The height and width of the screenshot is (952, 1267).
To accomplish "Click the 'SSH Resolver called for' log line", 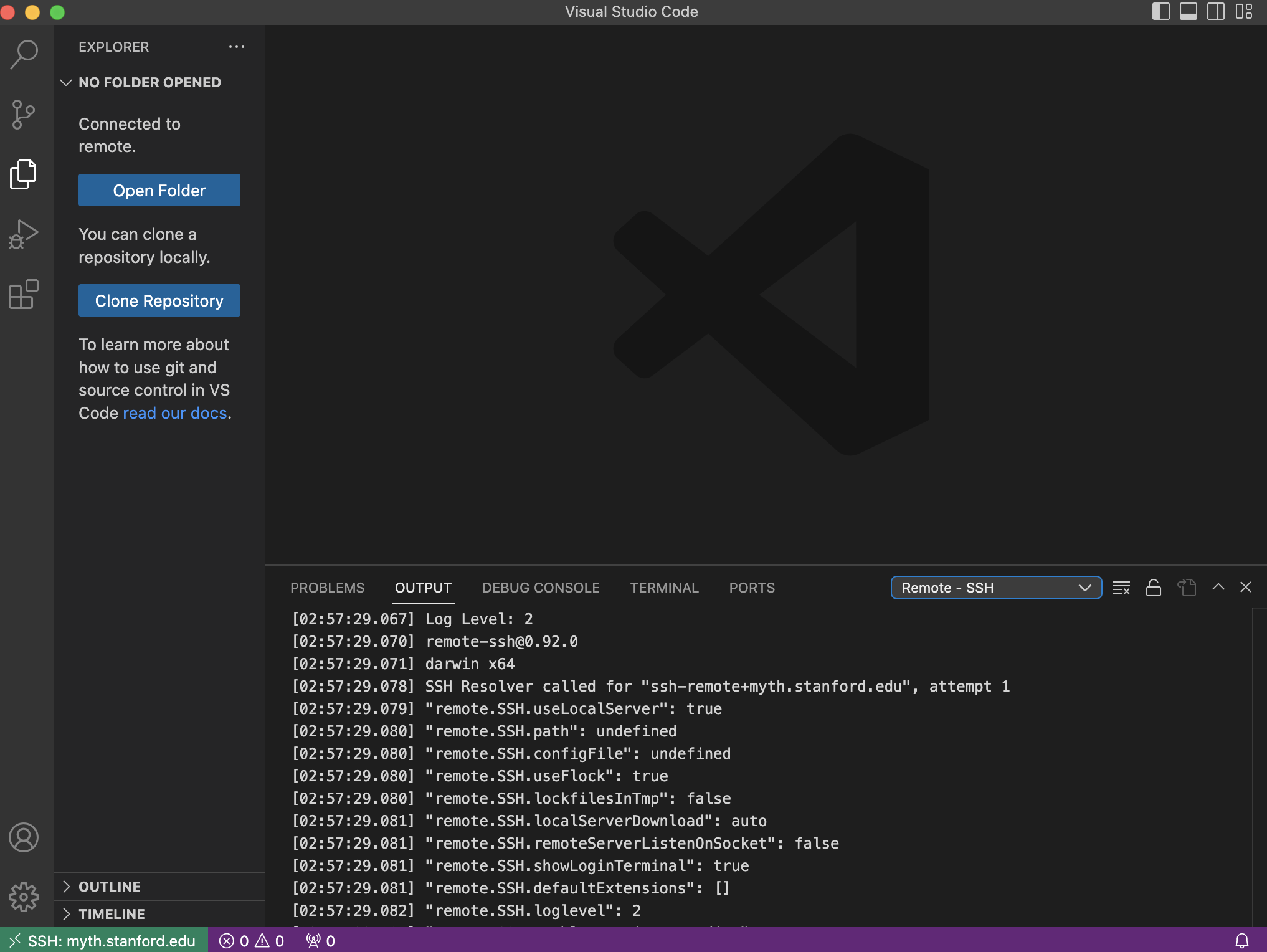I will (651, 686).
